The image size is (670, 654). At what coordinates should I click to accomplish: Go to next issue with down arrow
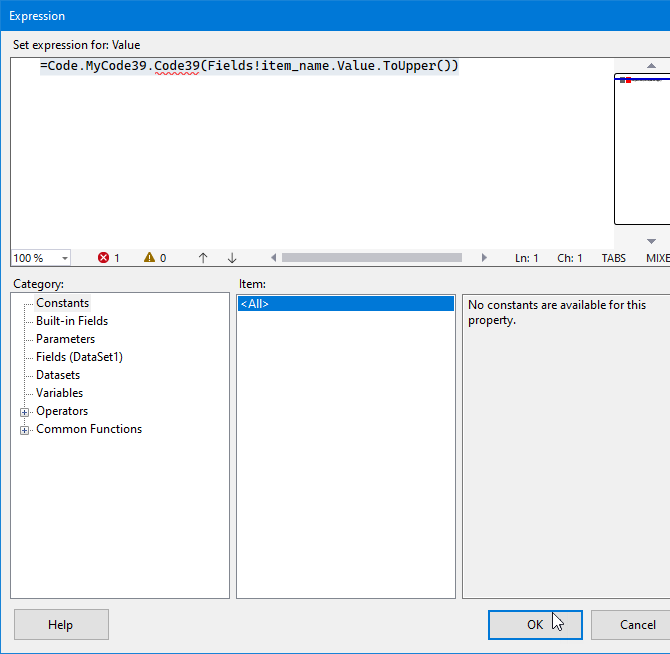pyautogui.click(x=232, y=258)
